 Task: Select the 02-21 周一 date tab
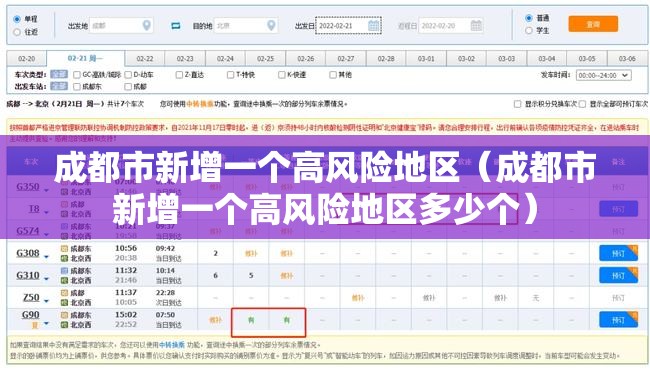click(85, 58)
